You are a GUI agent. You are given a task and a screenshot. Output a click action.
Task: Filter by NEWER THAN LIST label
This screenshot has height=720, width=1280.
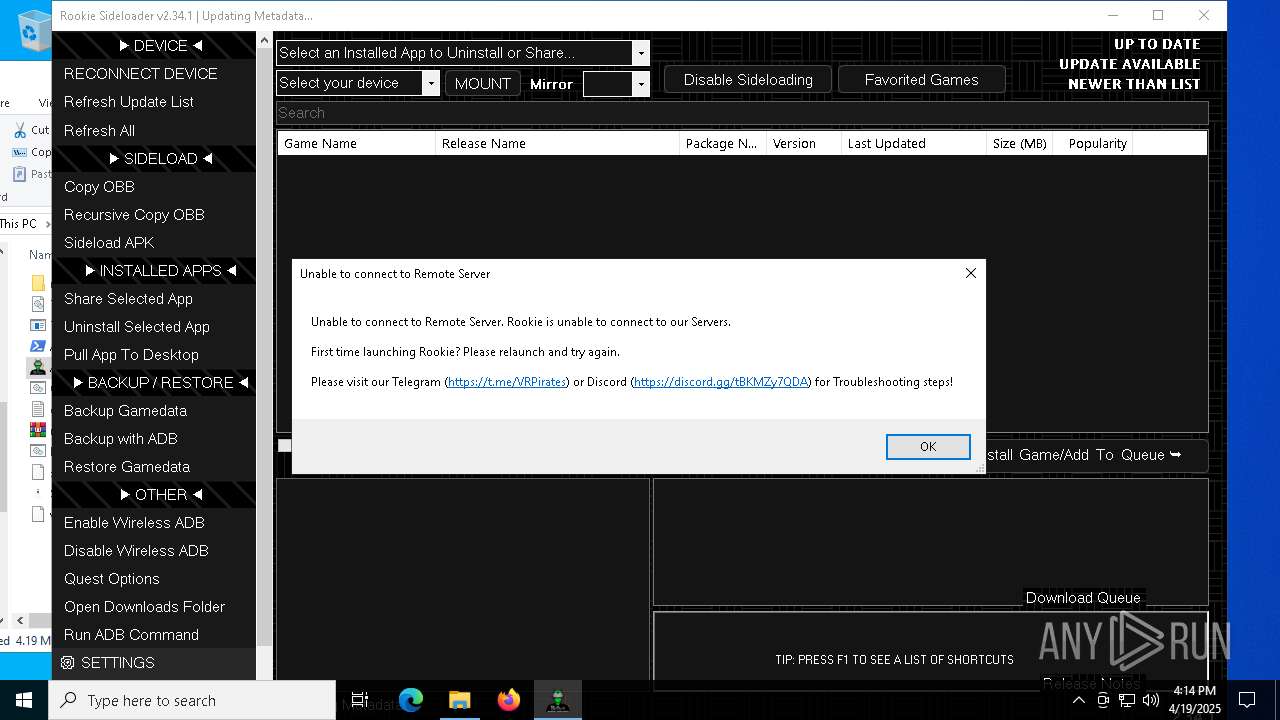1134,84
